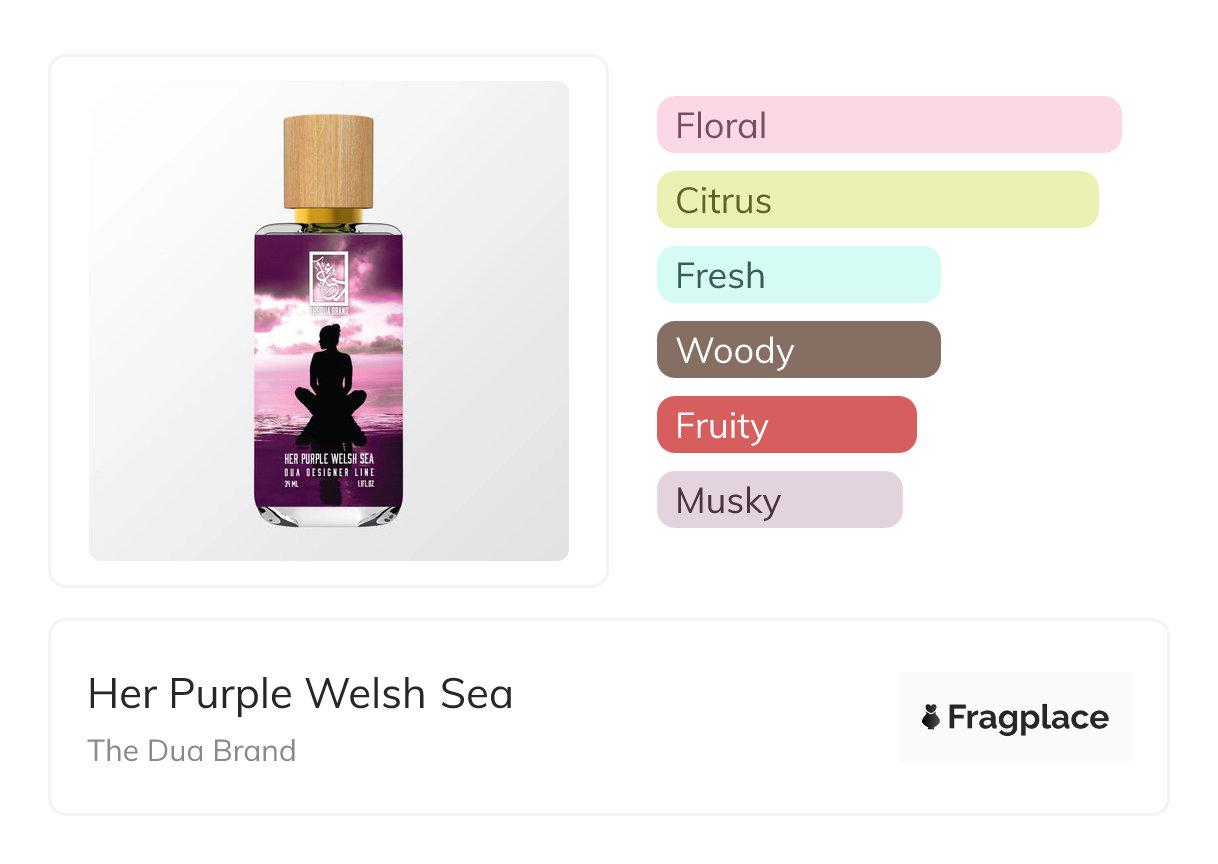Click the clear glass base of the bottle
The image size is (1218, 864).
tap(329, 514)
